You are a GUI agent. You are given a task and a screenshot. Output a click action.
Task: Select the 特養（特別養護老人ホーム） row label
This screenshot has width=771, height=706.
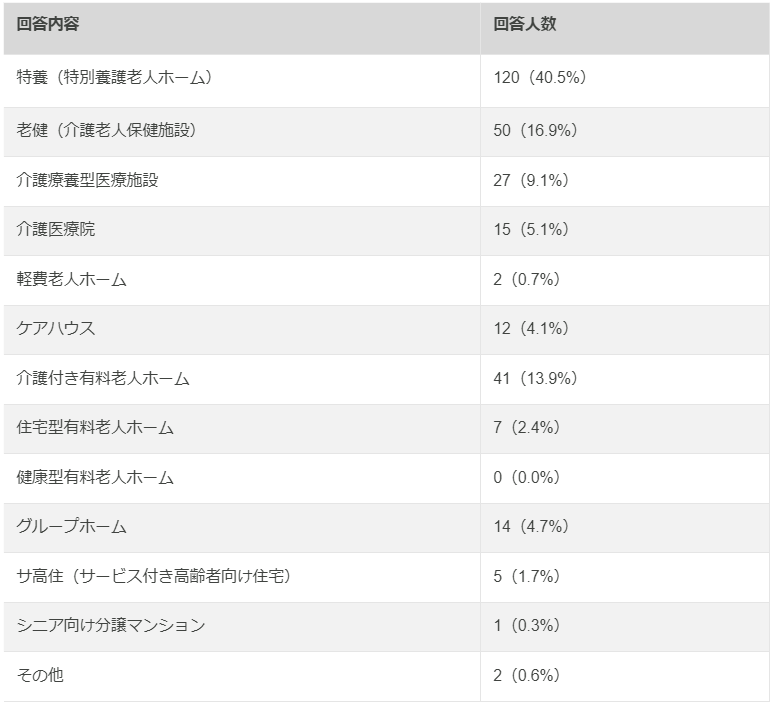click(x=115, y=78)
